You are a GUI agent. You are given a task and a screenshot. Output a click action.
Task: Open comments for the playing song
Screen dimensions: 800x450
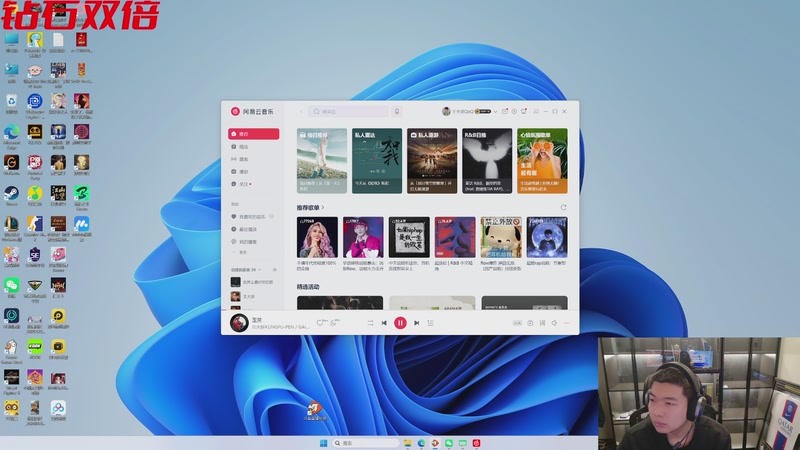pos(334,323)
